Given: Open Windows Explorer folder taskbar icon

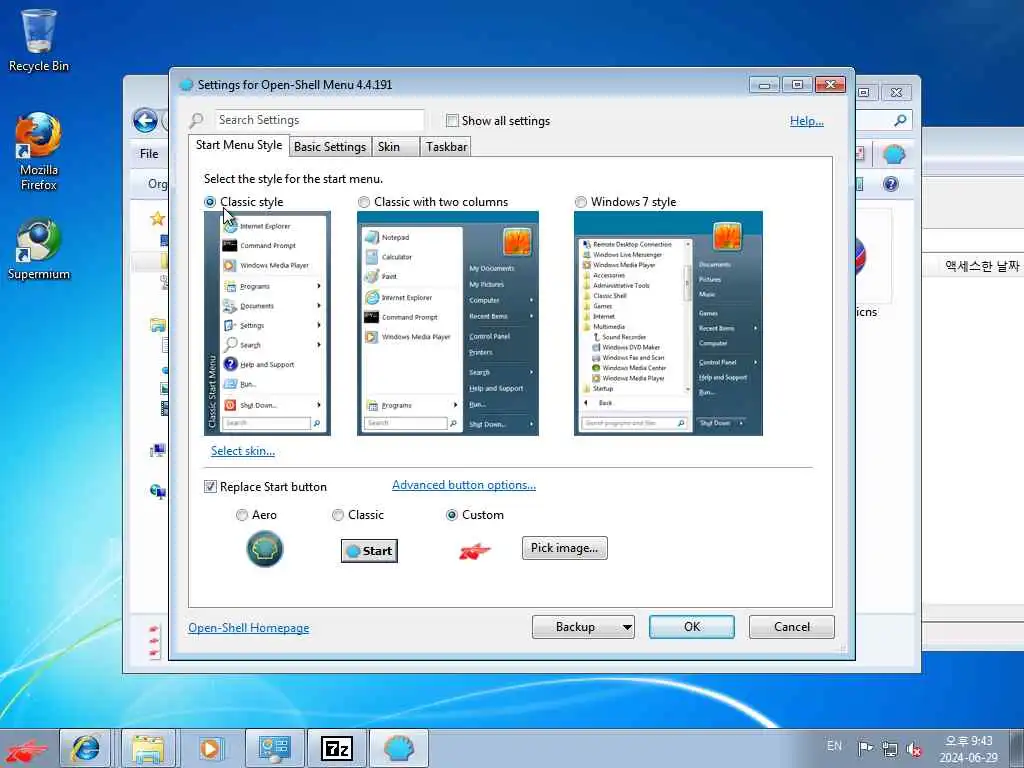Looking at the screenshot, I should 148,748.
